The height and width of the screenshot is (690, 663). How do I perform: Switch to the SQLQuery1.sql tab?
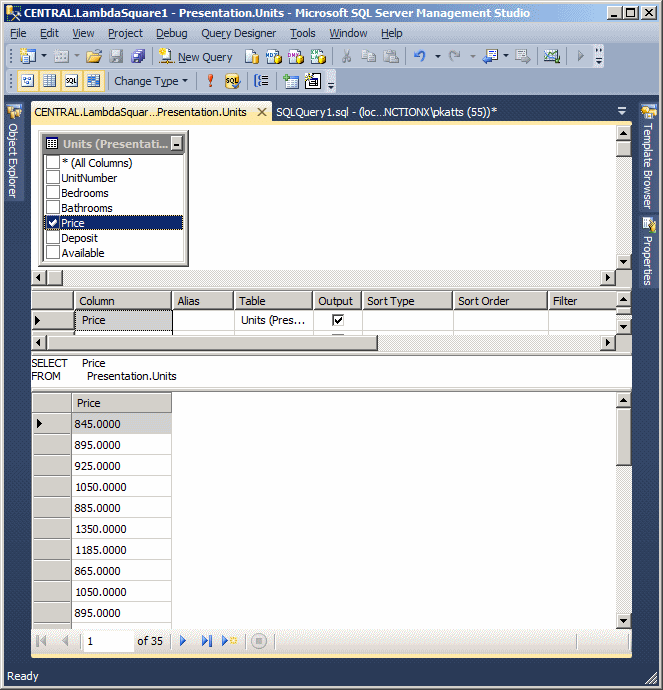tap(386, 112)
